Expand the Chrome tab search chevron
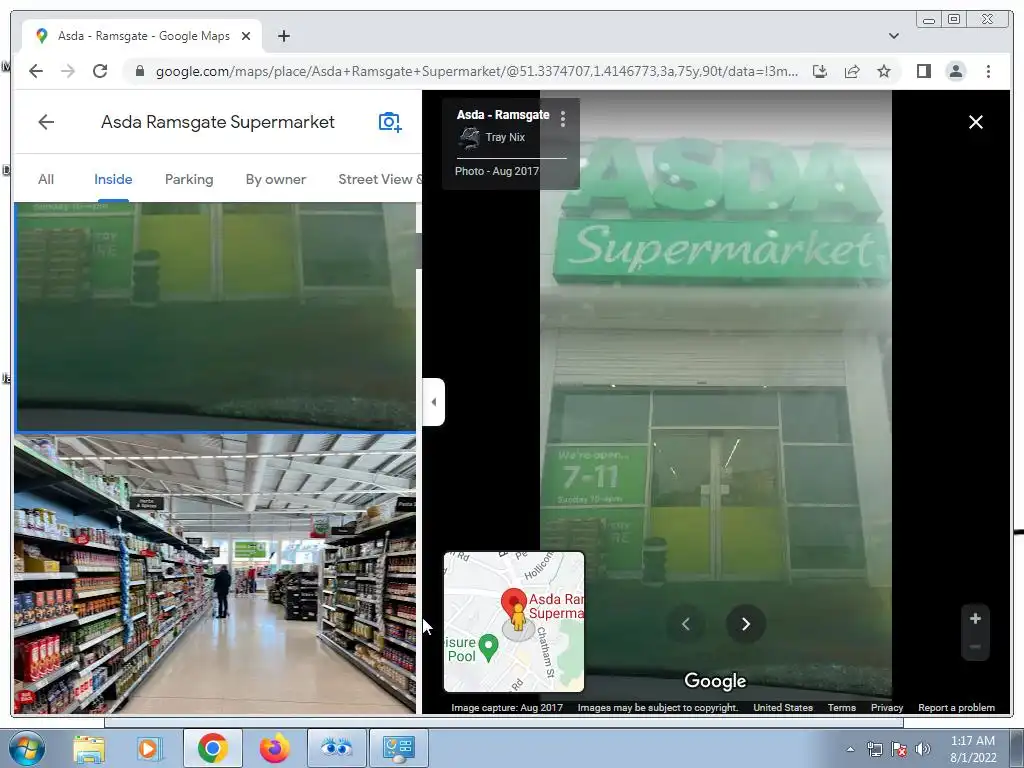Viewport: 1024px width, 768px height. [x=893, y=36]
